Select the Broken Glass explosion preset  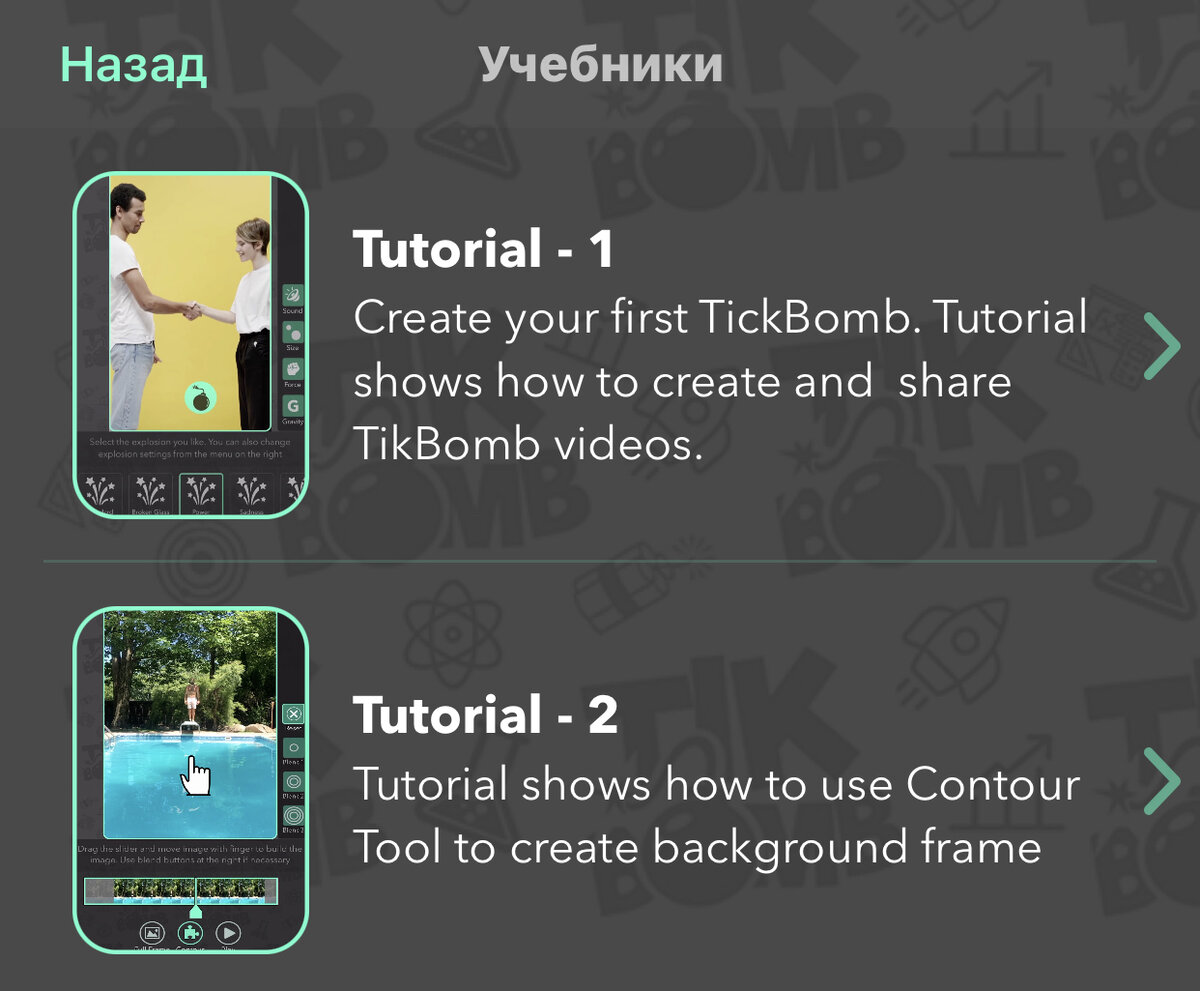151,495
